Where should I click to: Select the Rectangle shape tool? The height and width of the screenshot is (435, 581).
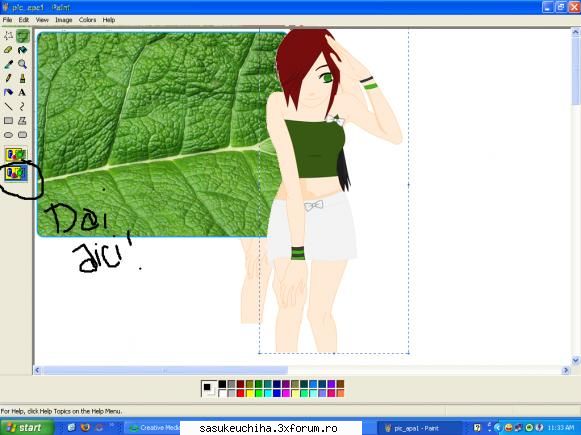click(x=8, y=121)
